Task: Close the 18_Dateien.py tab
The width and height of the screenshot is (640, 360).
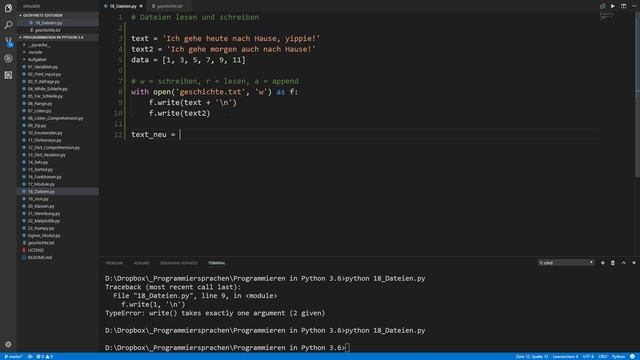Action: 141,6
